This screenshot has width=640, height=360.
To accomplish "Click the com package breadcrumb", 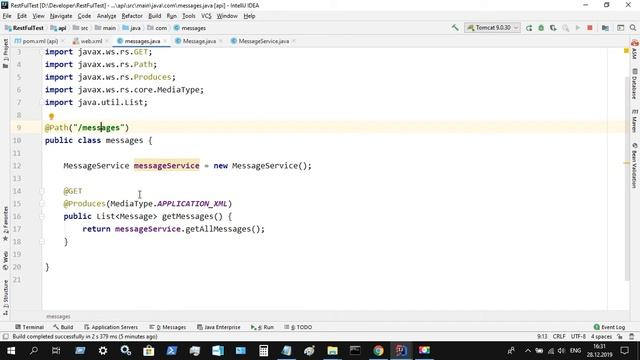I will (x=157, y=28).
